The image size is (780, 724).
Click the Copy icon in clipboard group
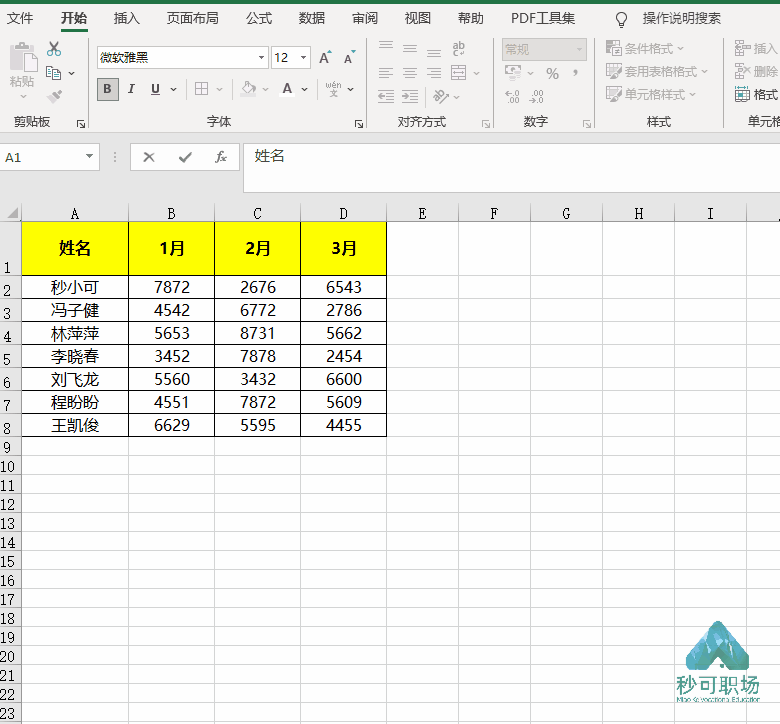coord(53,73)
